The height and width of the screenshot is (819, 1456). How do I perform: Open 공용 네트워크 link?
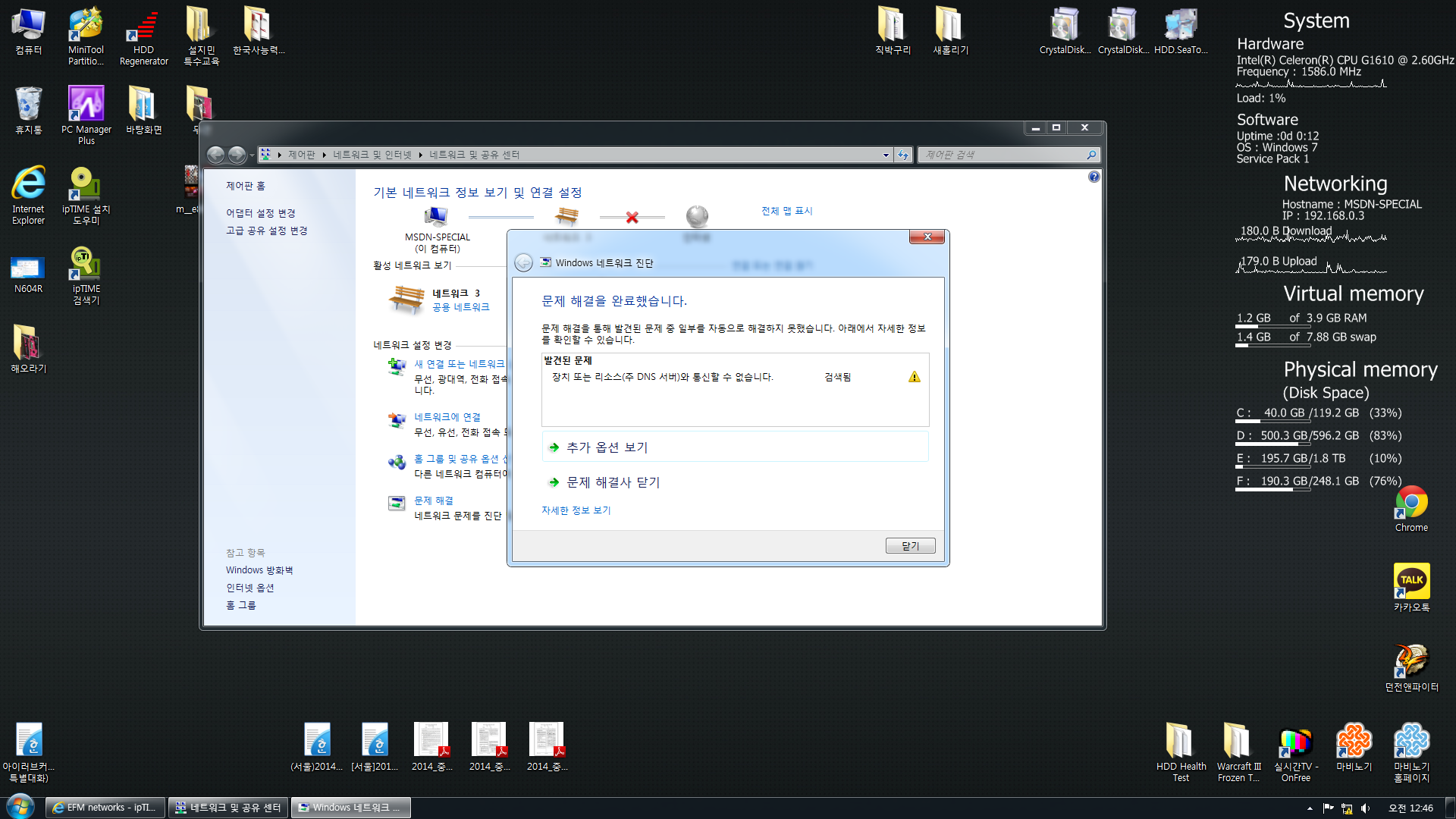pyautogui.click(x=460, y=307)
